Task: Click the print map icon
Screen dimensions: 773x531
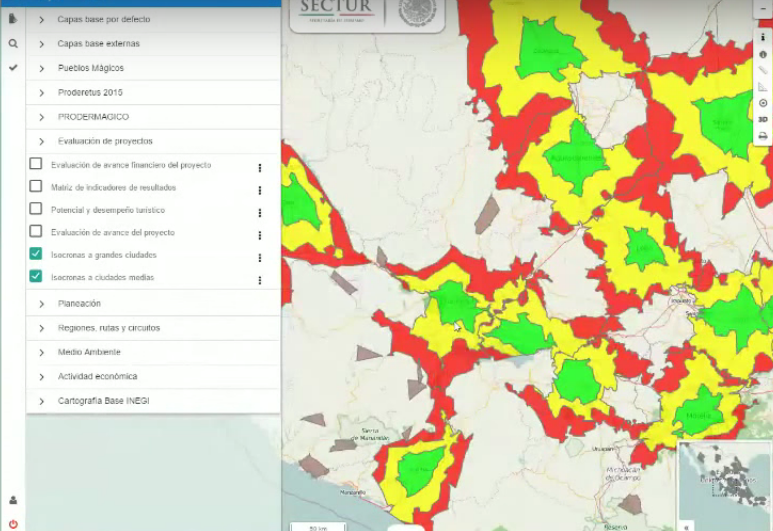Action: [763, 135]
